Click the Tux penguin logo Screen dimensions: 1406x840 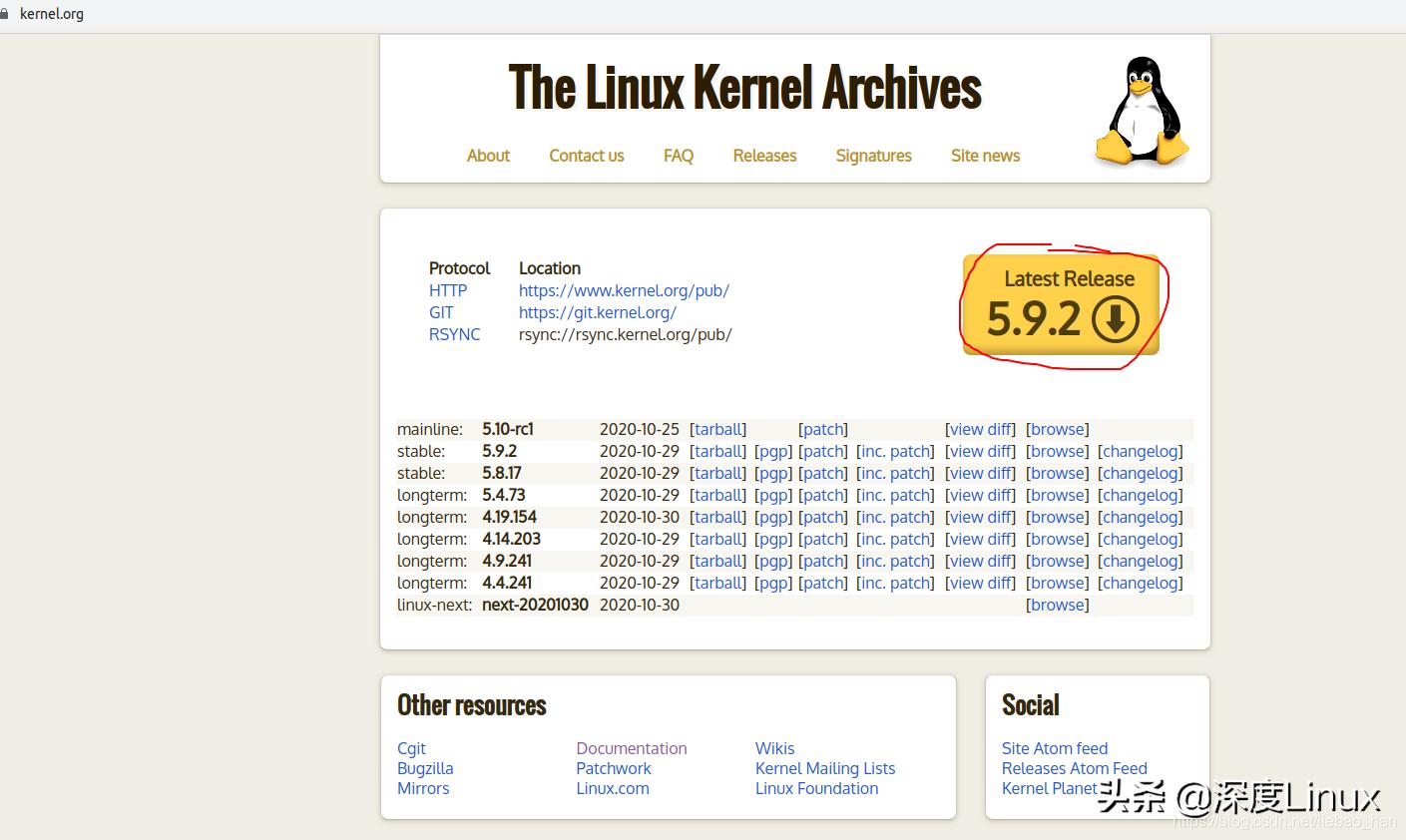[x=1143, y=110]
